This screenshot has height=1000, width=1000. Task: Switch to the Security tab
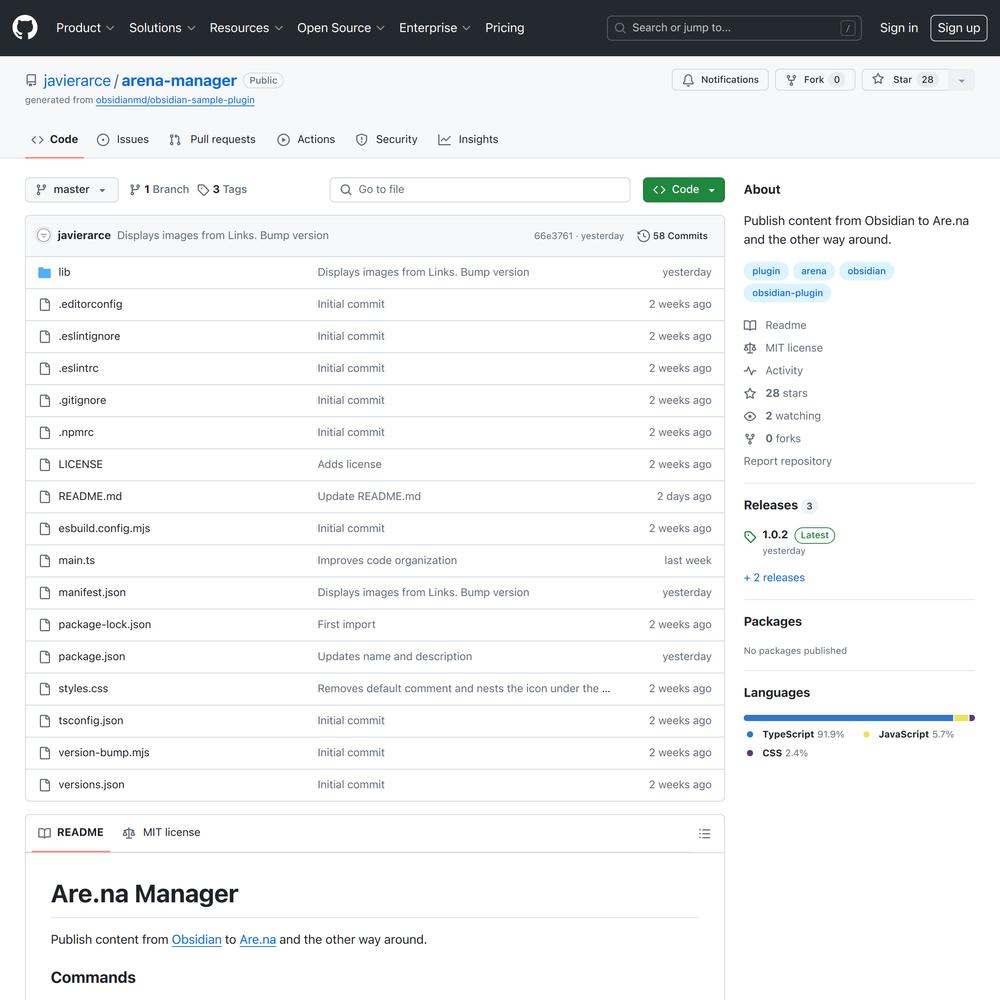386,140
